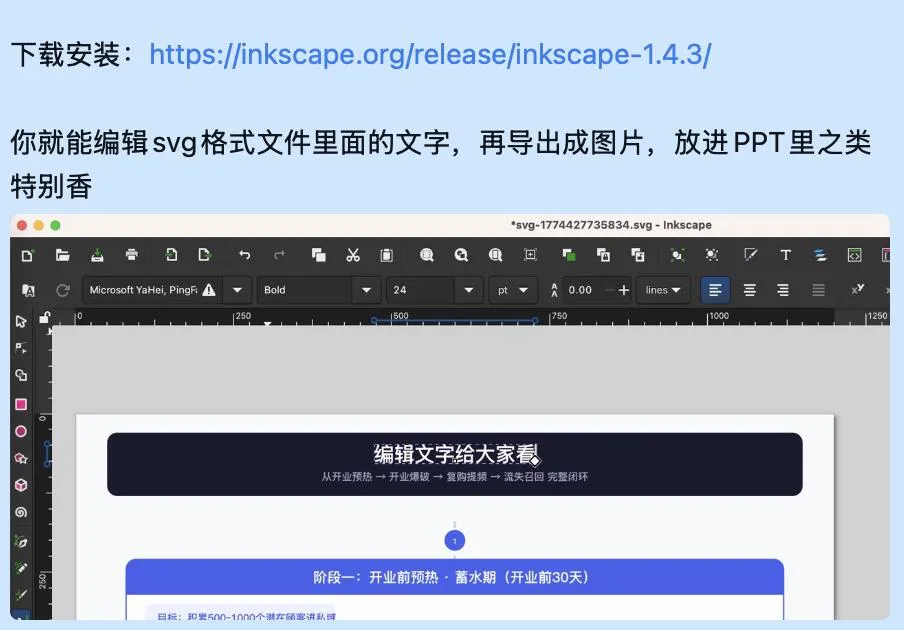Screen dimensions: 904x630
Task: Click the yellow macOS minimize window button
Action: 39,225
